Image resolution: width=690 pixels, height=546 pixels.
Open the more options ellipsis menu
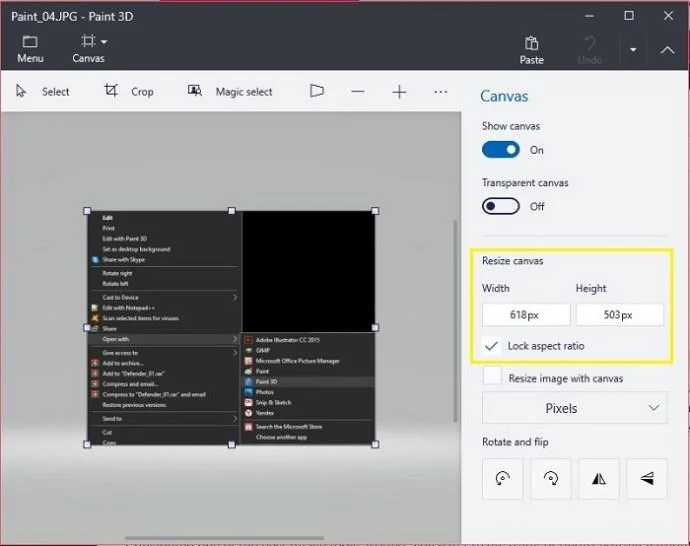[440, 91]
